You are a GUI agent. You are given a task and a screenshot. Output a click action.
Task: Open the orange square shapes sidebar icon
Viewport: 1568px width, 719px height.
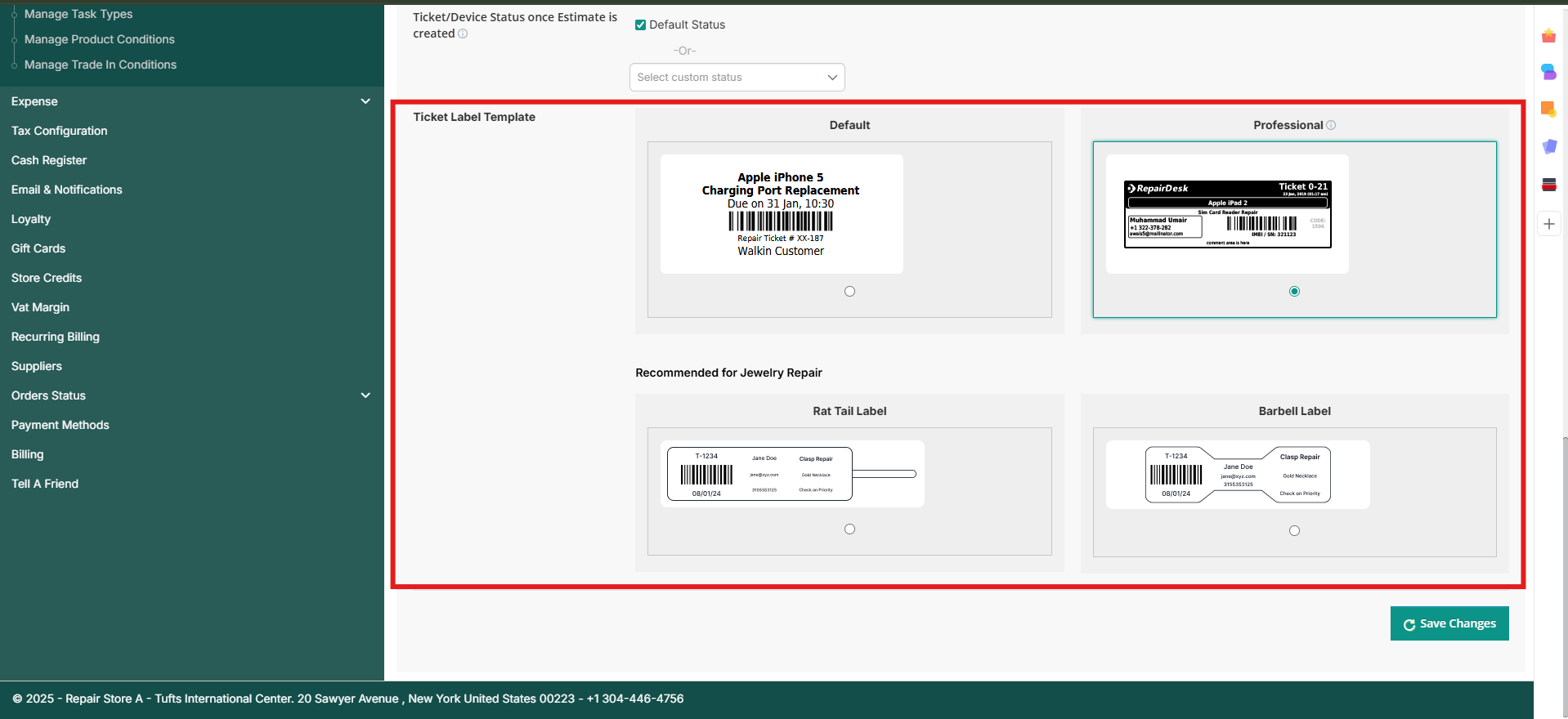(1548, 109)
